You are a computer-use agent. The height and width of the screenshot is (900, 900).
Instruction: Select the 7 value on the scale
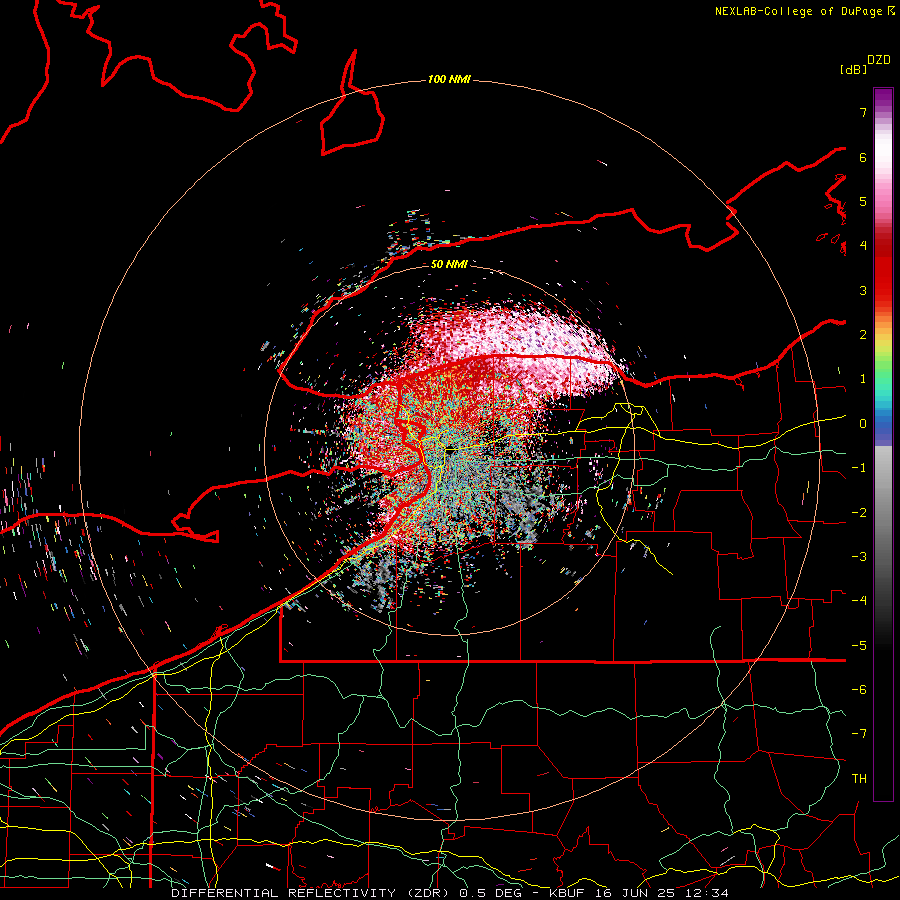click(863, 112)
